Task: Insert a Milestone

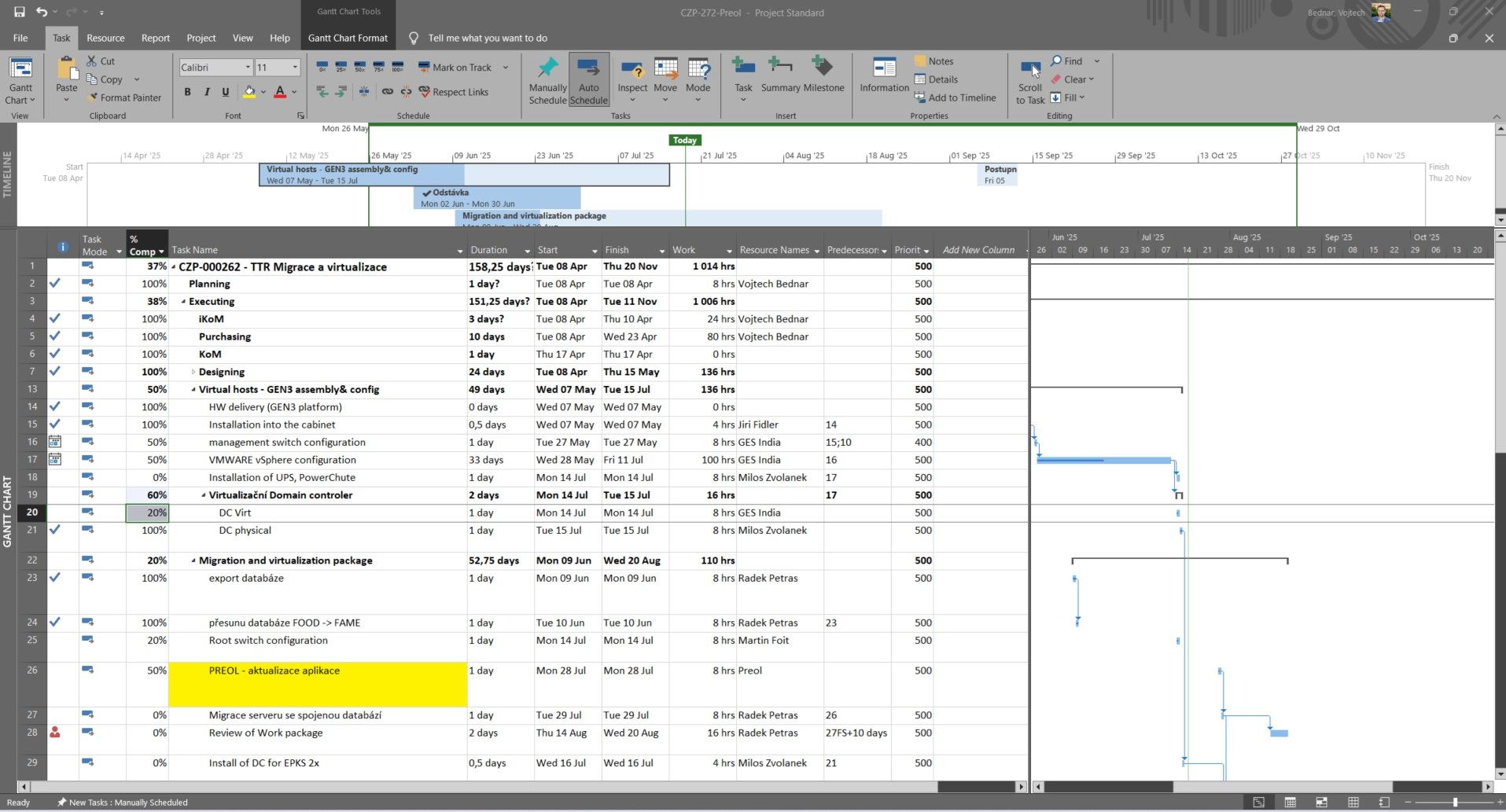Action: click(823, 75)
